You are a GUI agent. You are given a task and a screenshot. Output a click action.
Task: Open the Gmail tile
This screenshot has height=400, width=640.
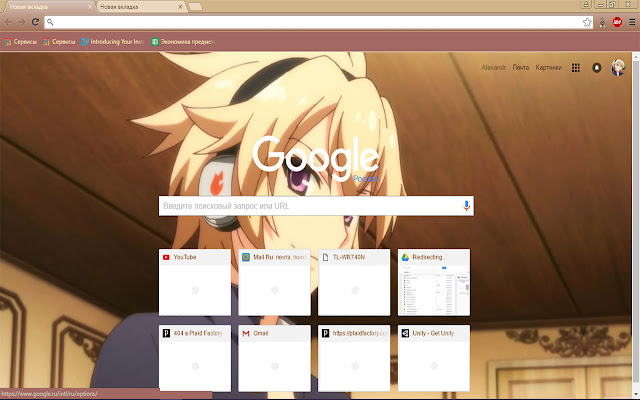274,358
